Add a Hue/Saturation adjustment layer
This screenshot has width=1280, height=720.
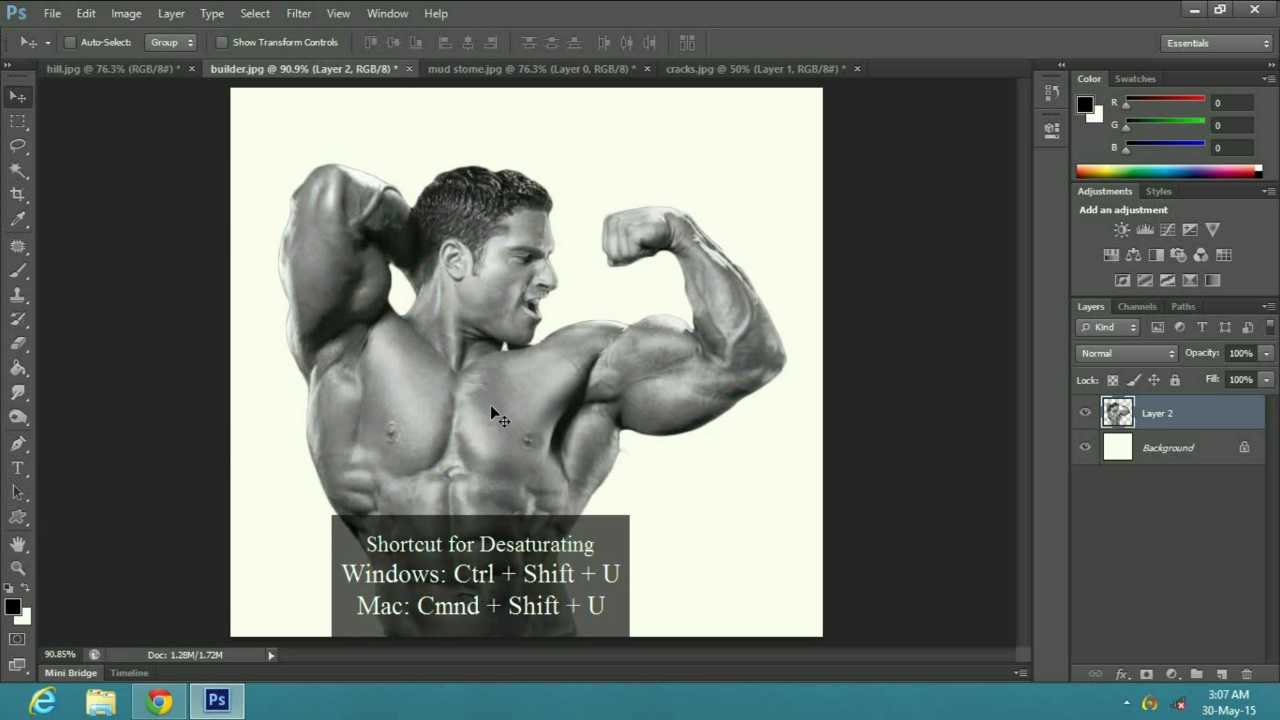1111,255
